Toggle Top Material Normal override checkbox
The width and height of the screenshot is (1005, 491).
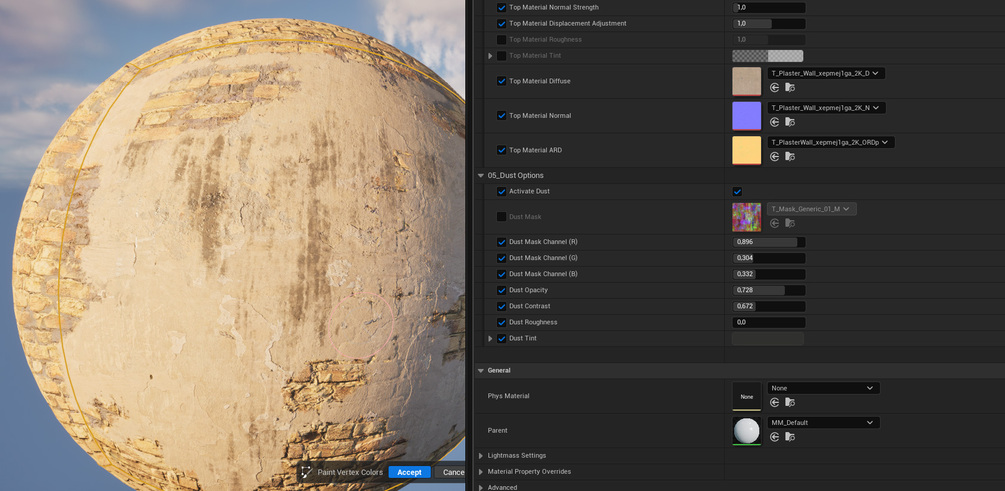[x=501, y=116]
